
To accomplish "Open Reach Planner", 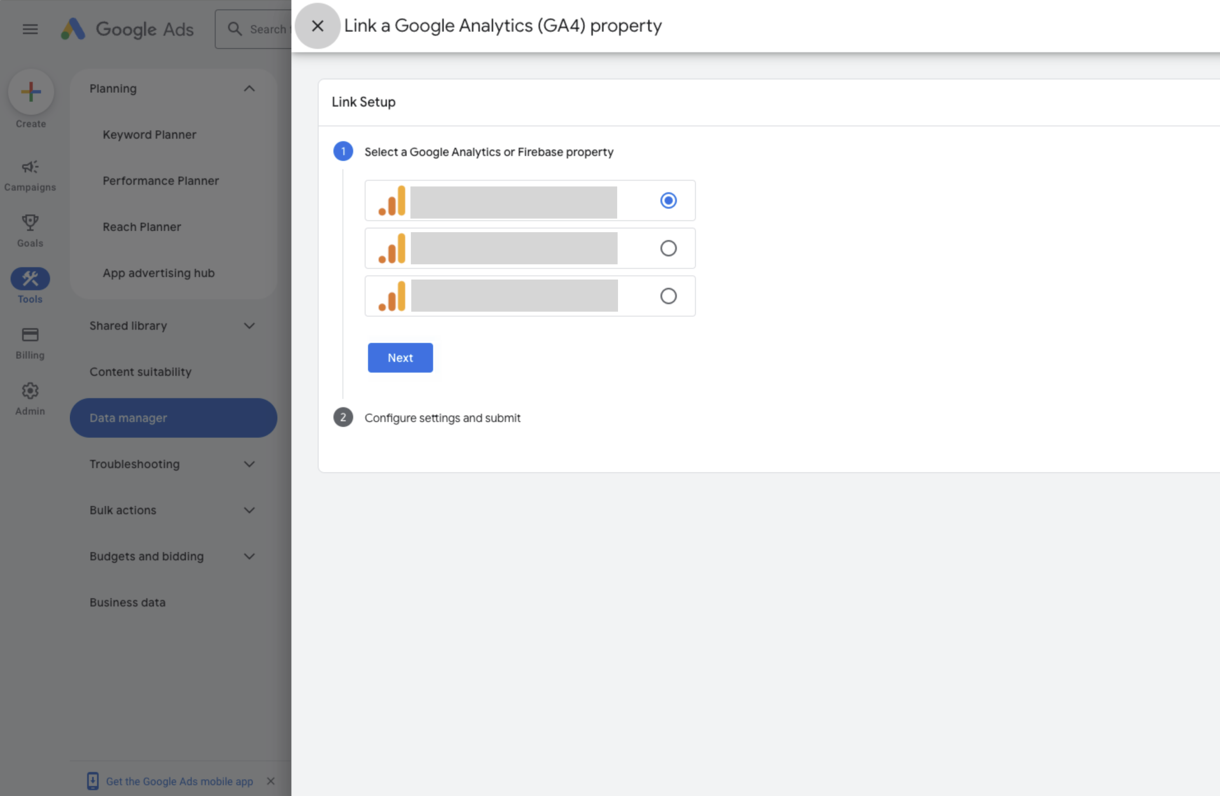I will [141, 226].
